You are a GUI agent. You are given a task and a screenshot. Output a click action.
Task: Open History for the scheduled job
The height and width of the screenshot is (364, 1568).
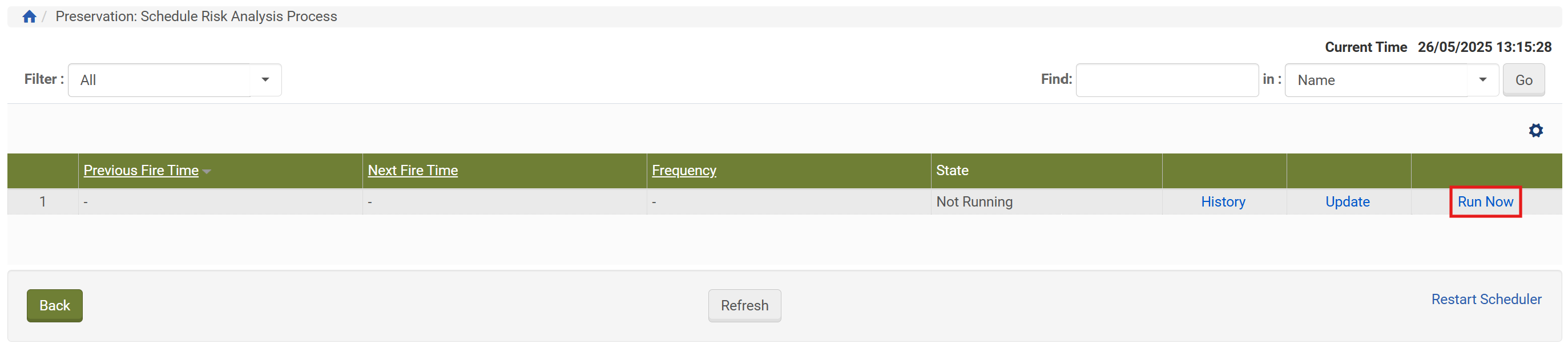coord(1222,201)
